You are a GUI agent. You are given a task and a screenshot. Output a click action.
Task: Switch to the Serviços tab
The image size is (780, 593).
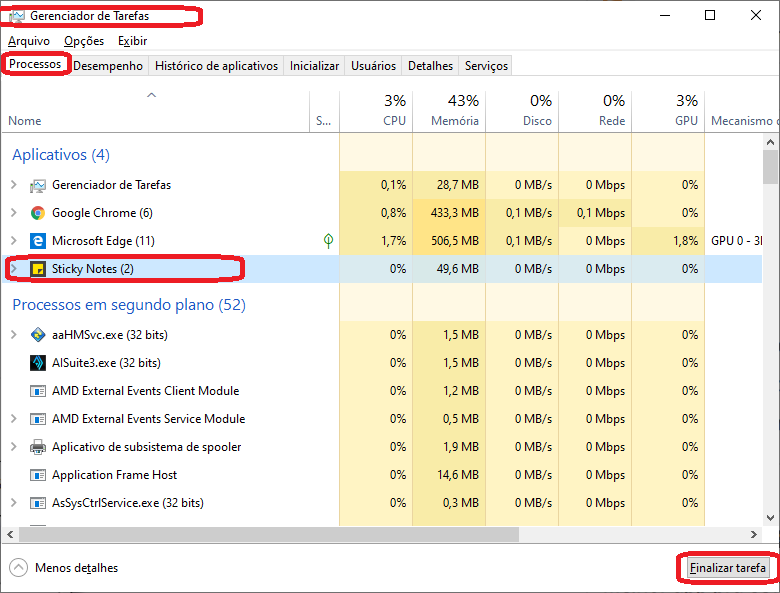(487, 66)
